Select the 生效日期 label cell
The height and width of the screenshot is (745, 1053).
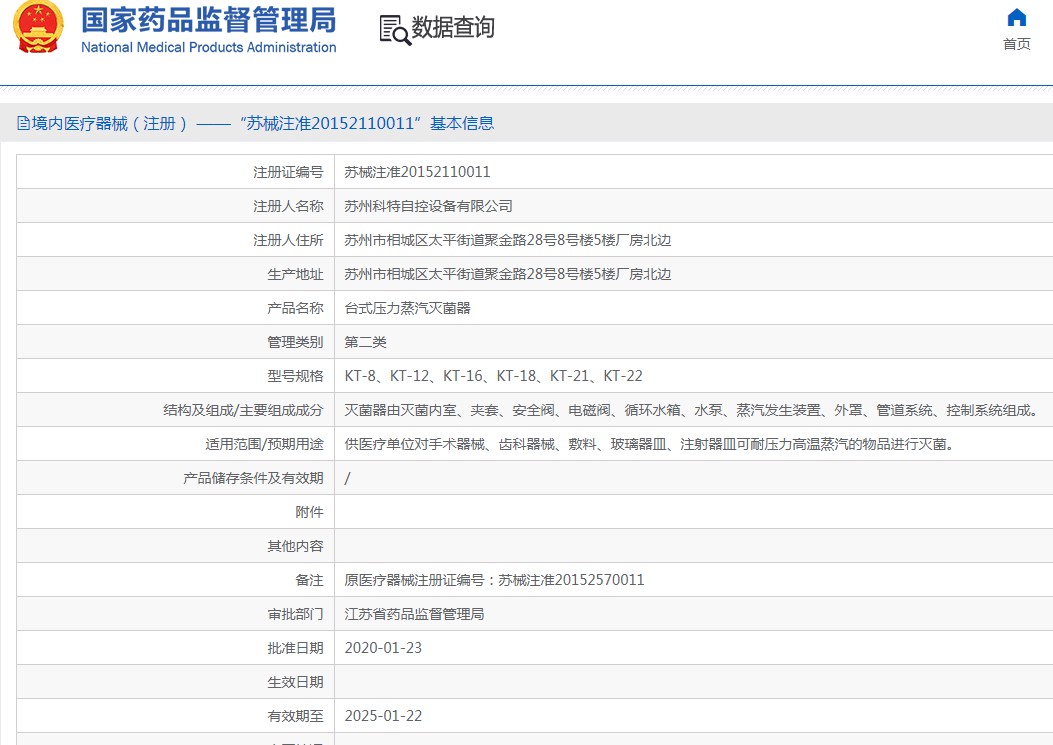coord(175,683)
